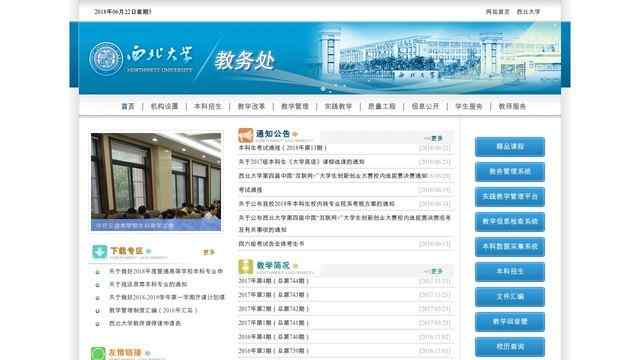This screenshot has width=640, height=360.
Task: Click the 教学回音壁 button
Action: point(510,322)
